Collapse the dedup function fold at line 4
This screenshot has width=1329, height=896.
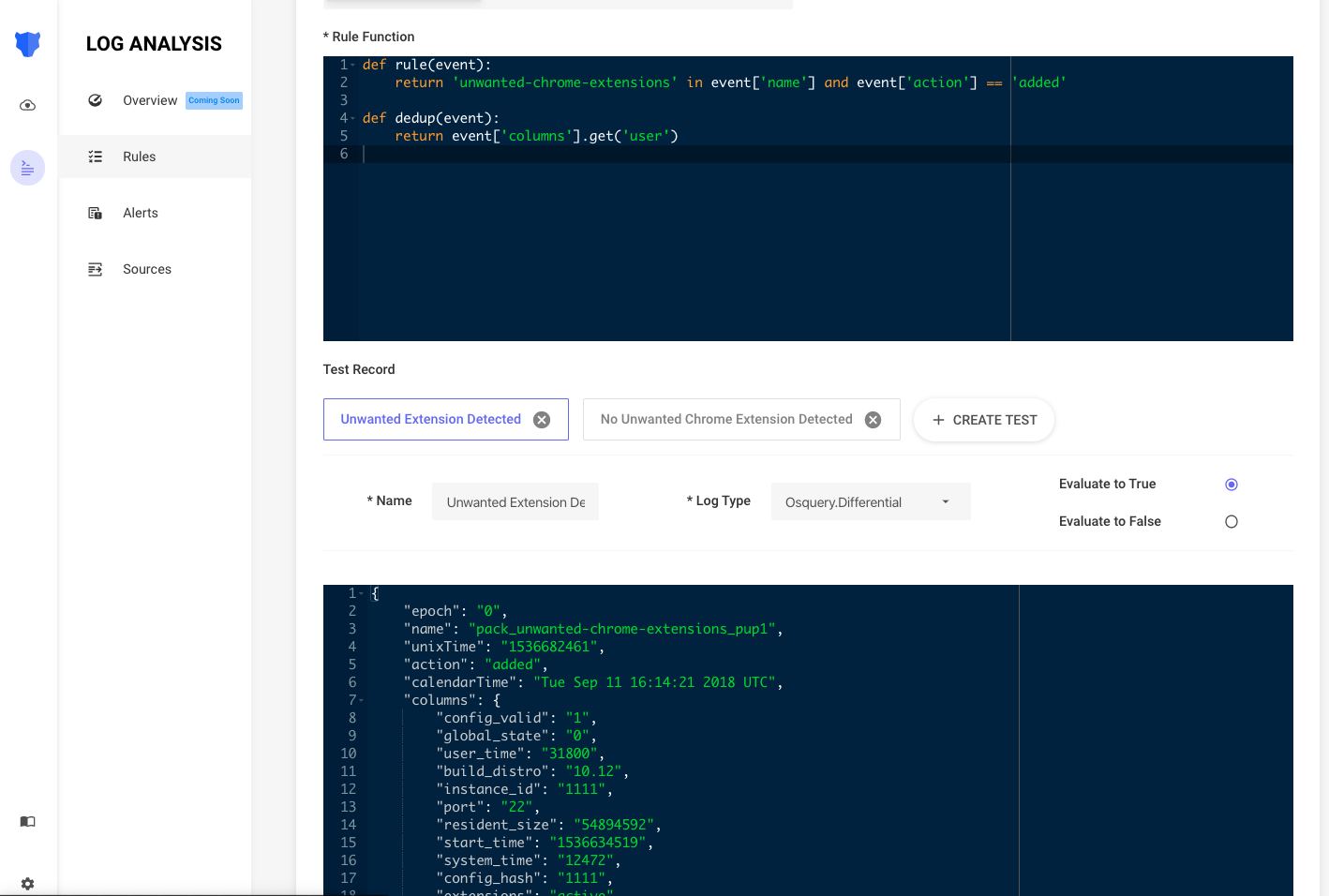(353, 118)
